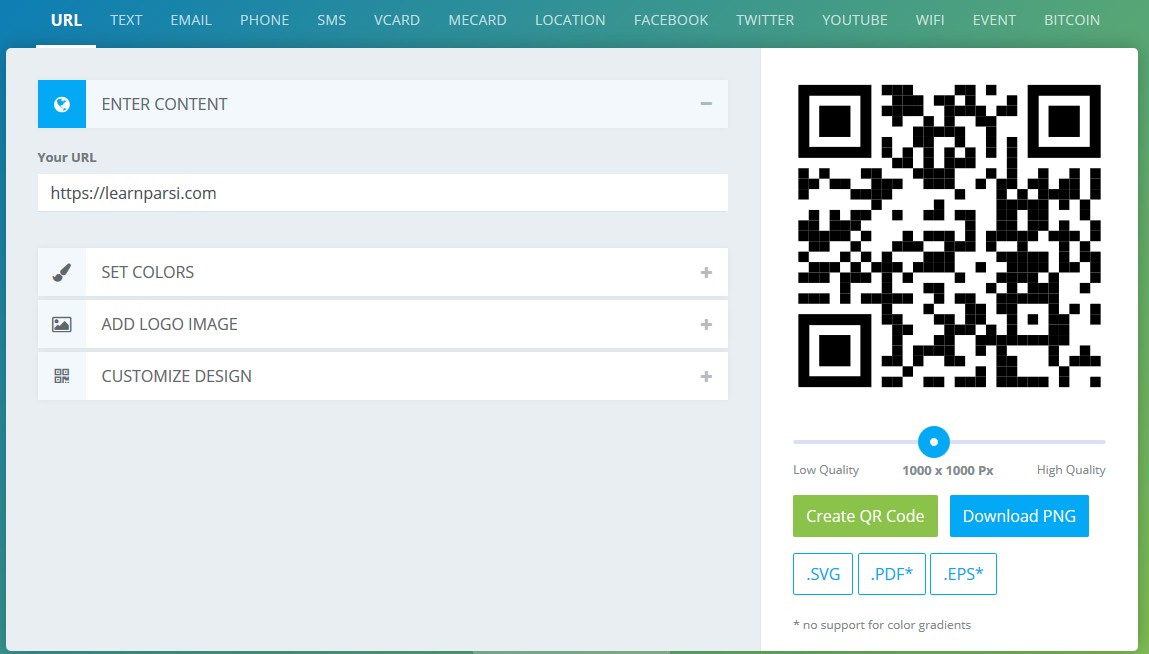Download the QR code as .EPS*
This screenshot has height=654, width=1149.
point(963,574)
